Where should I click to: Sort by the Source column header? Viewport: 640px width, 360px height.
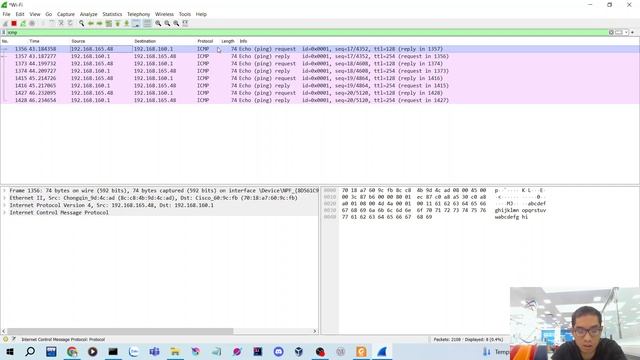tap(78, 41)
